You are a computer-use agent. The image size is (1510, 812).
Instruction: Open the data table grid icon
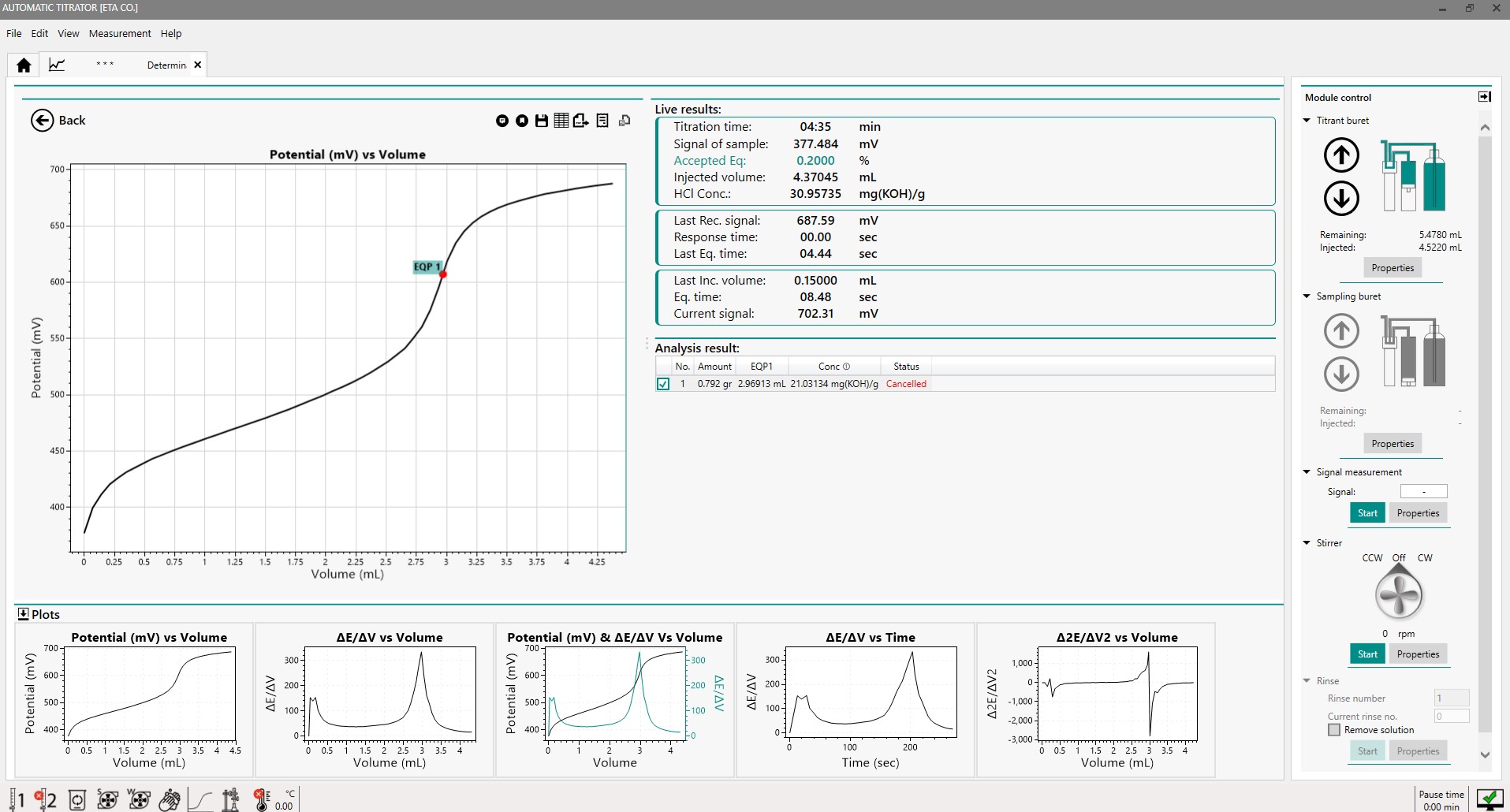pos(561,121)
